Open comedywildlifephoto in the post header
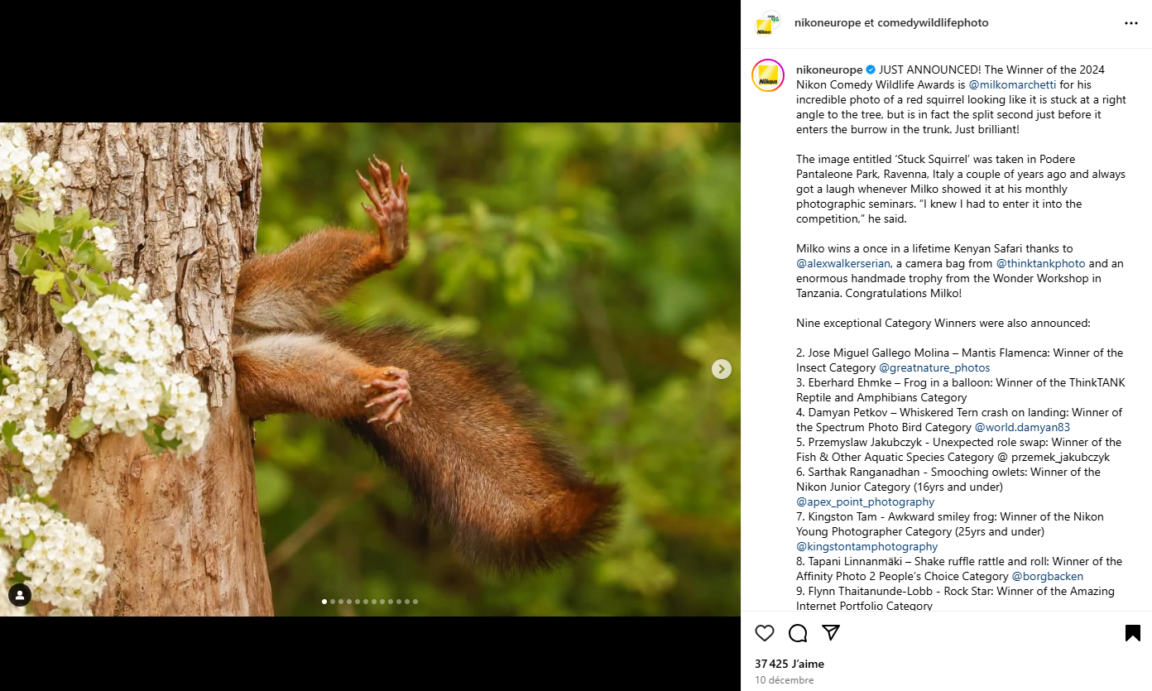 pos(932,23)
